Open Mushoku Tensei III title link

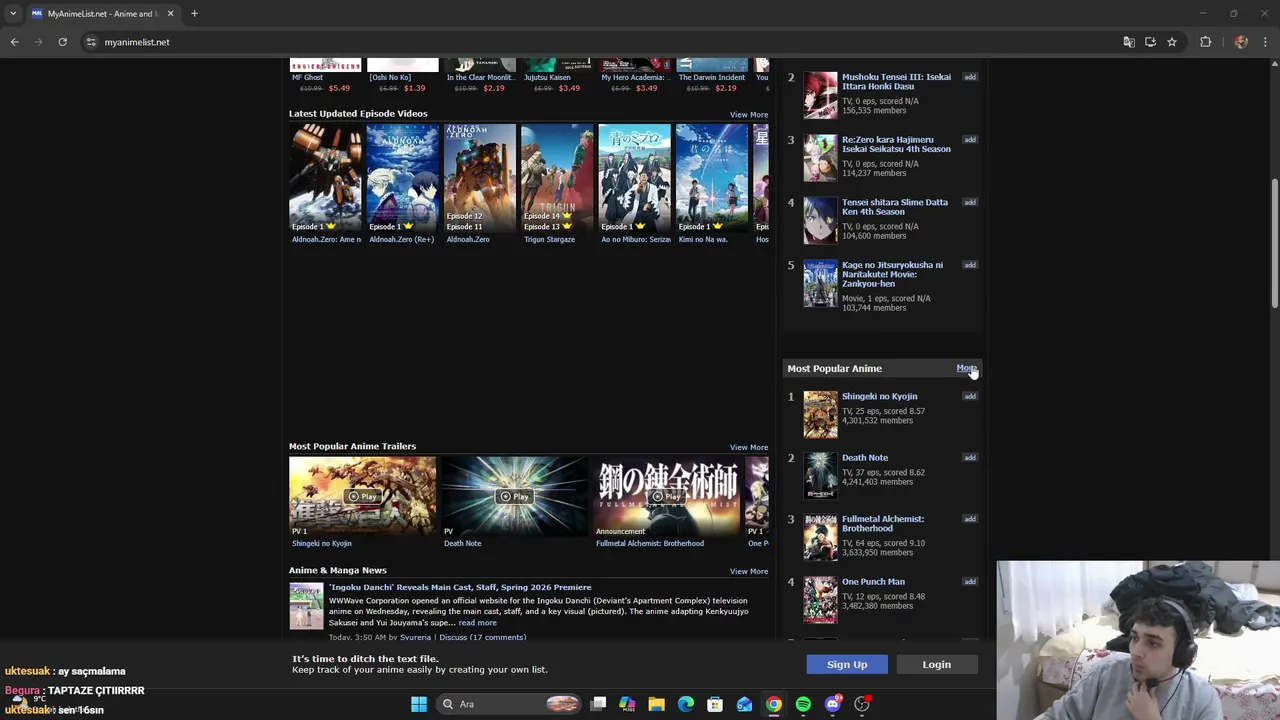click(x=896, y=82)
